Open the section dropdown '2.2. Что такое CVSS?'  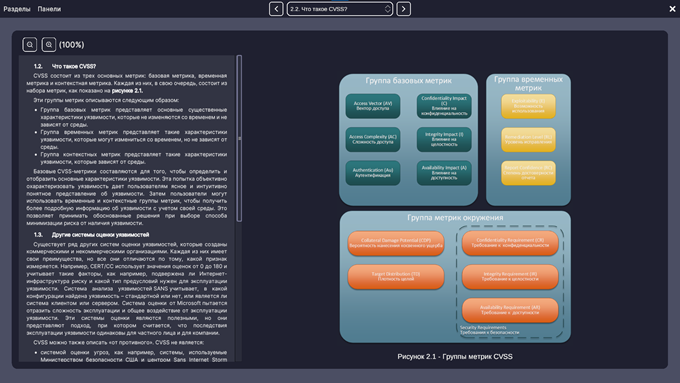coord(340,9)
